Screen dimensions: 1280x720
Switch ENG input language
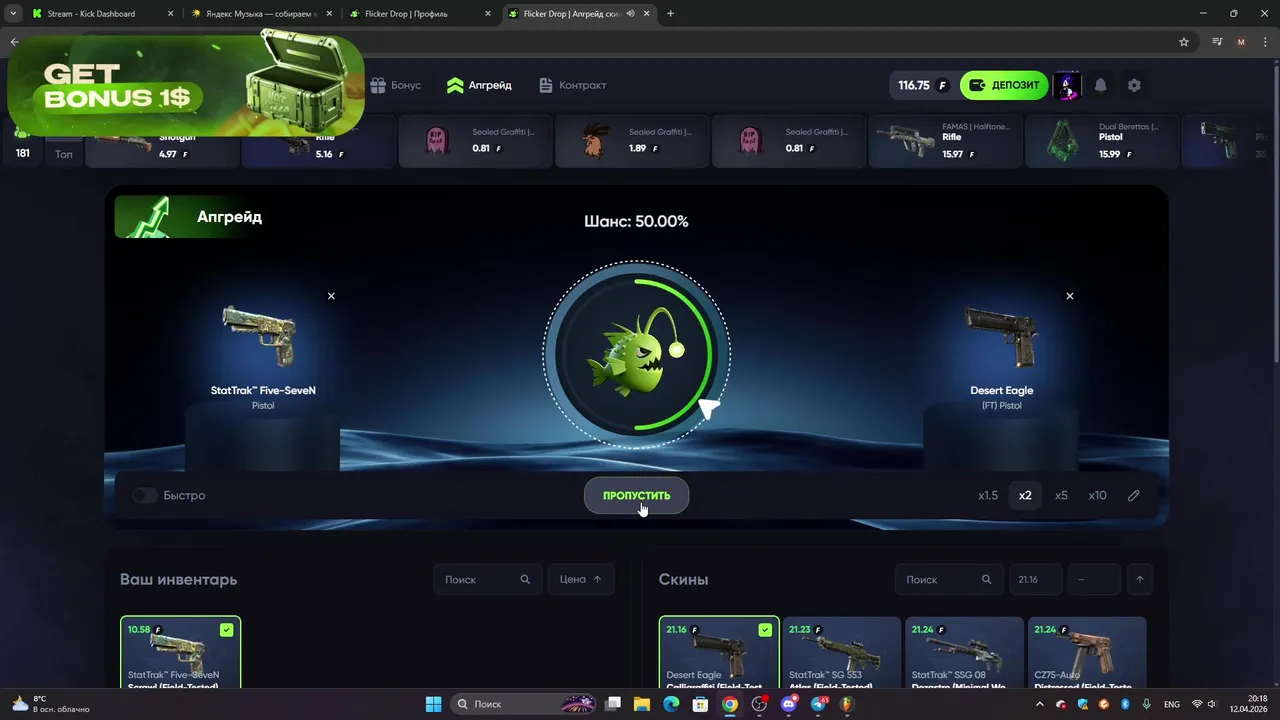[1171, 704]
